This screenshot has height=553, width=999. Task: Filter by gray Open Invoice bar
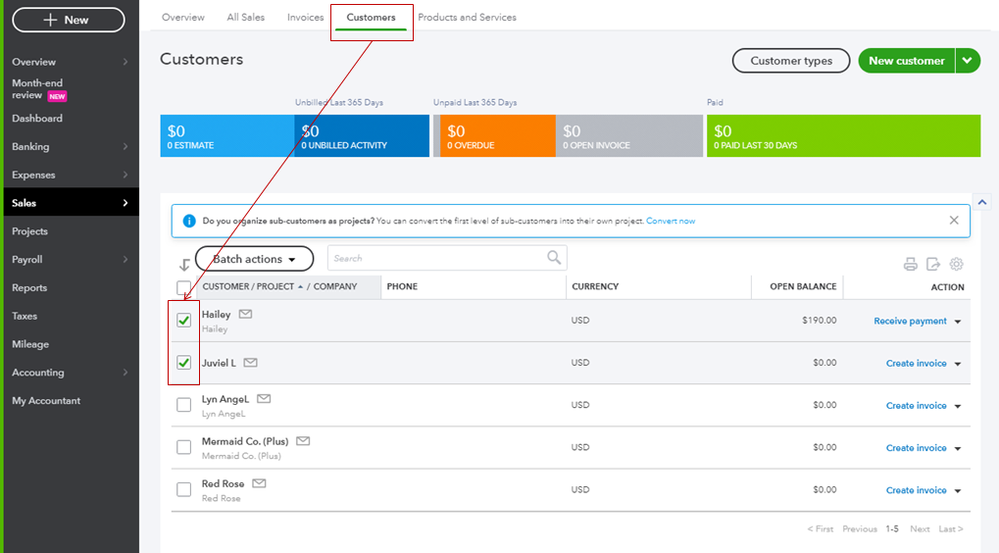click(x=629, y=136)
